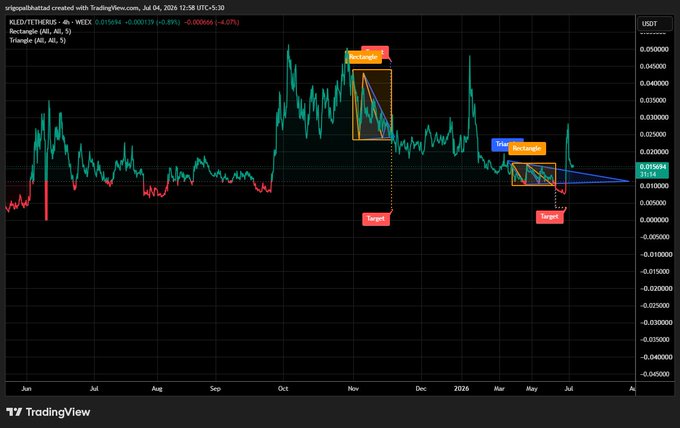The width and height of the screenshot is (680, 428).
Task: Select the KLED/TETHERUS symbol title
Action: [x=51, y=22]
